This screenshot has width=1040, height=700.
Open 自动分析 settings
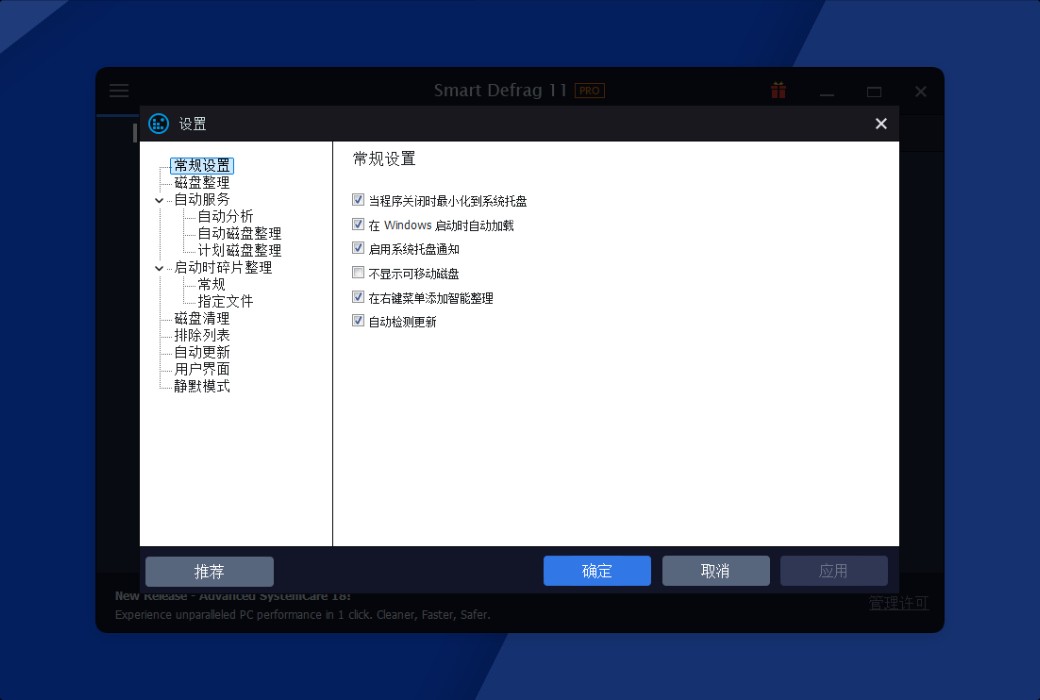pos(226,216)
